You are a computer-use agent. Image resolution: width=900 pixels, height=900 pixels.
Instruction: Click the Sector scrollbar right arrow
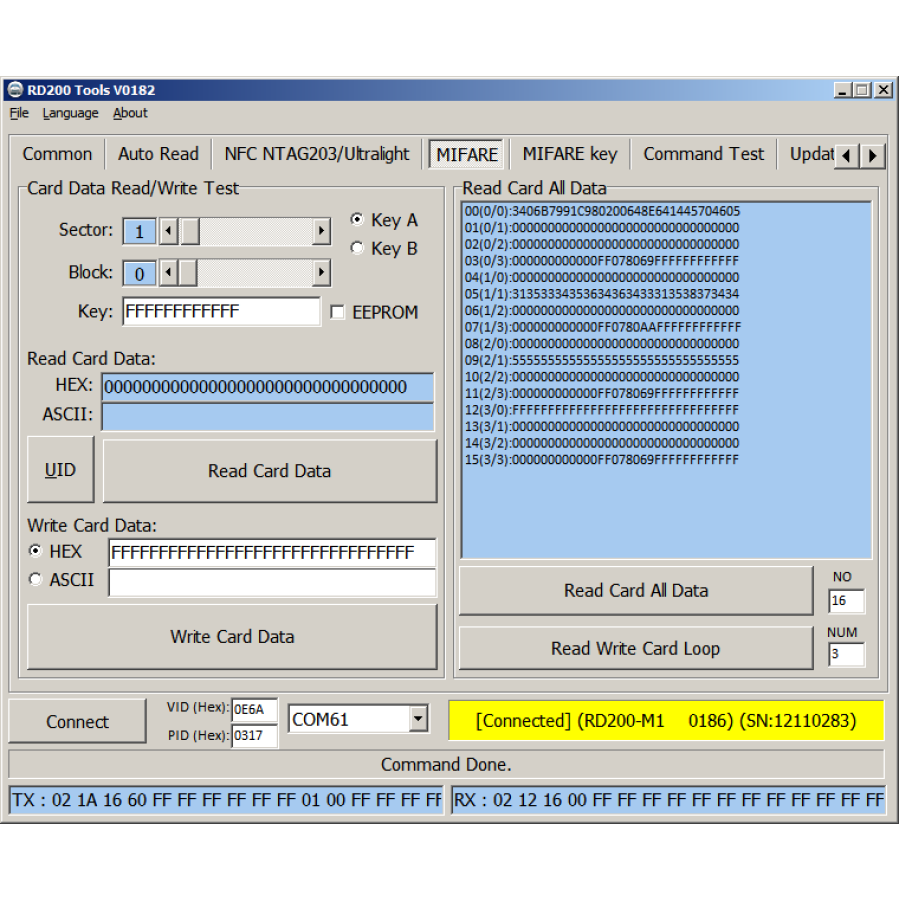[321, 232]
